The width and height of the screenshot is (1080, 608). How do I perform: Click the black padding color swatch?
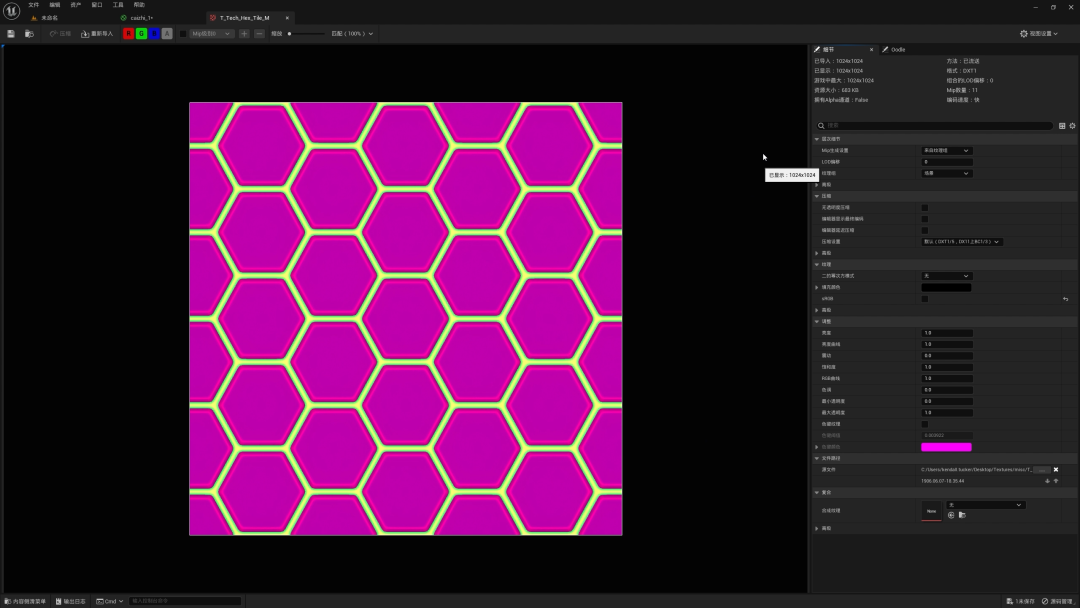click(x=946, y=287)
